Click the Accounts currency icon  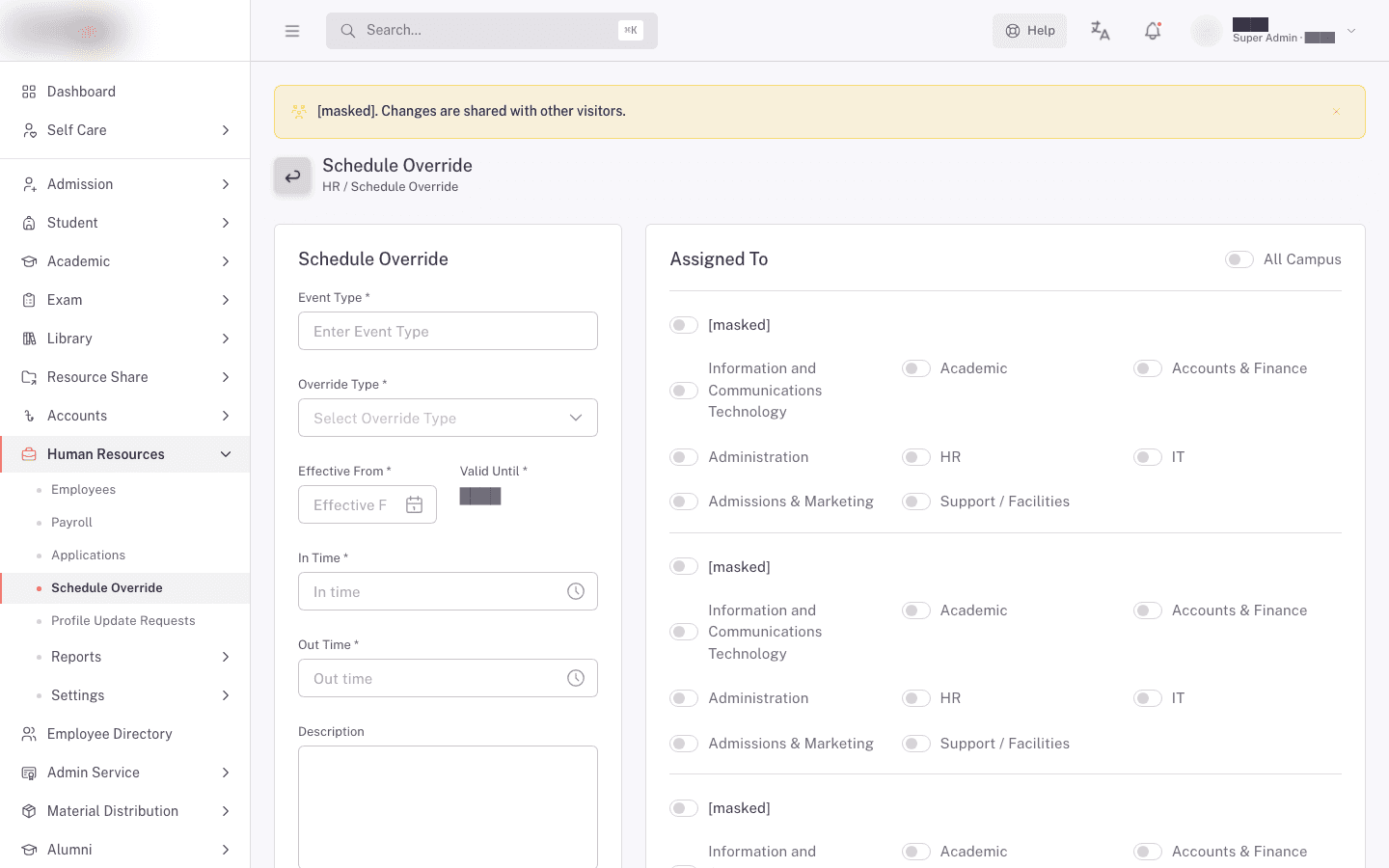click(29, 416)
